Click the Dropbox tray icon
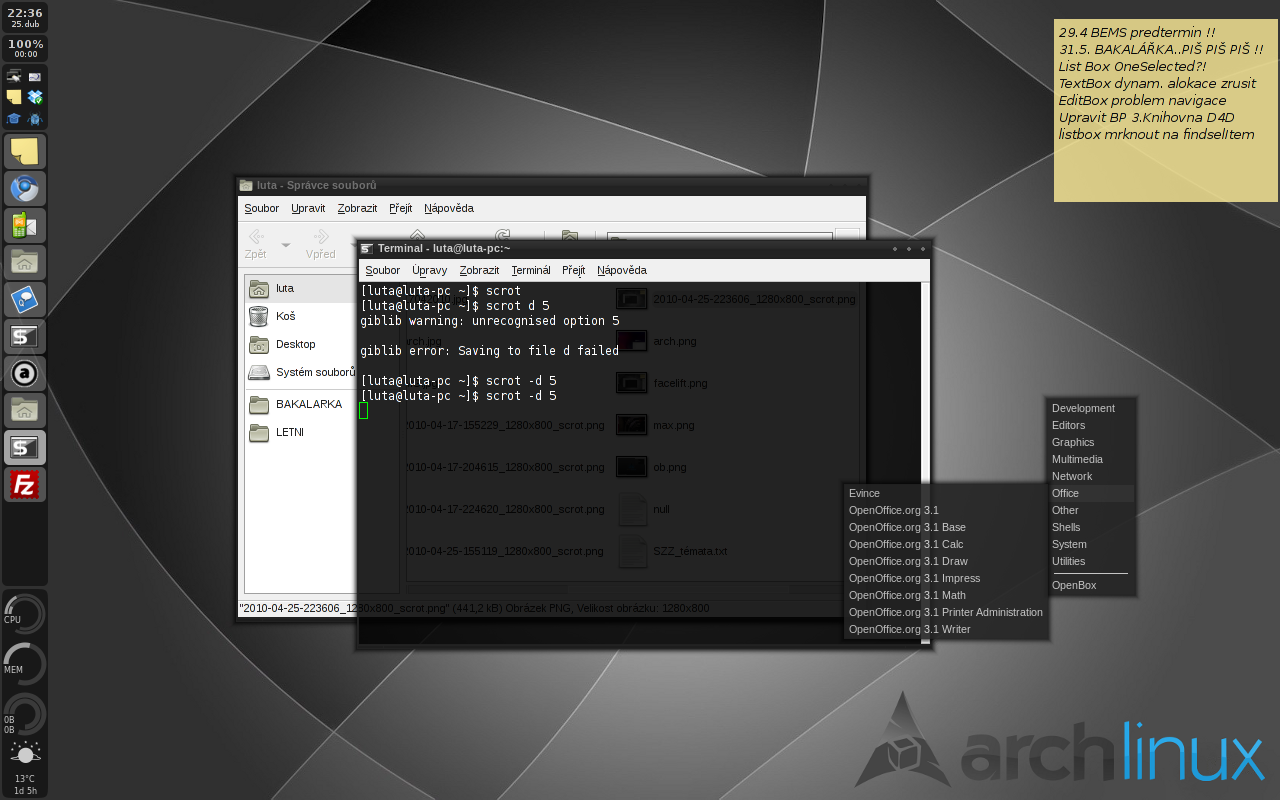 36,97
